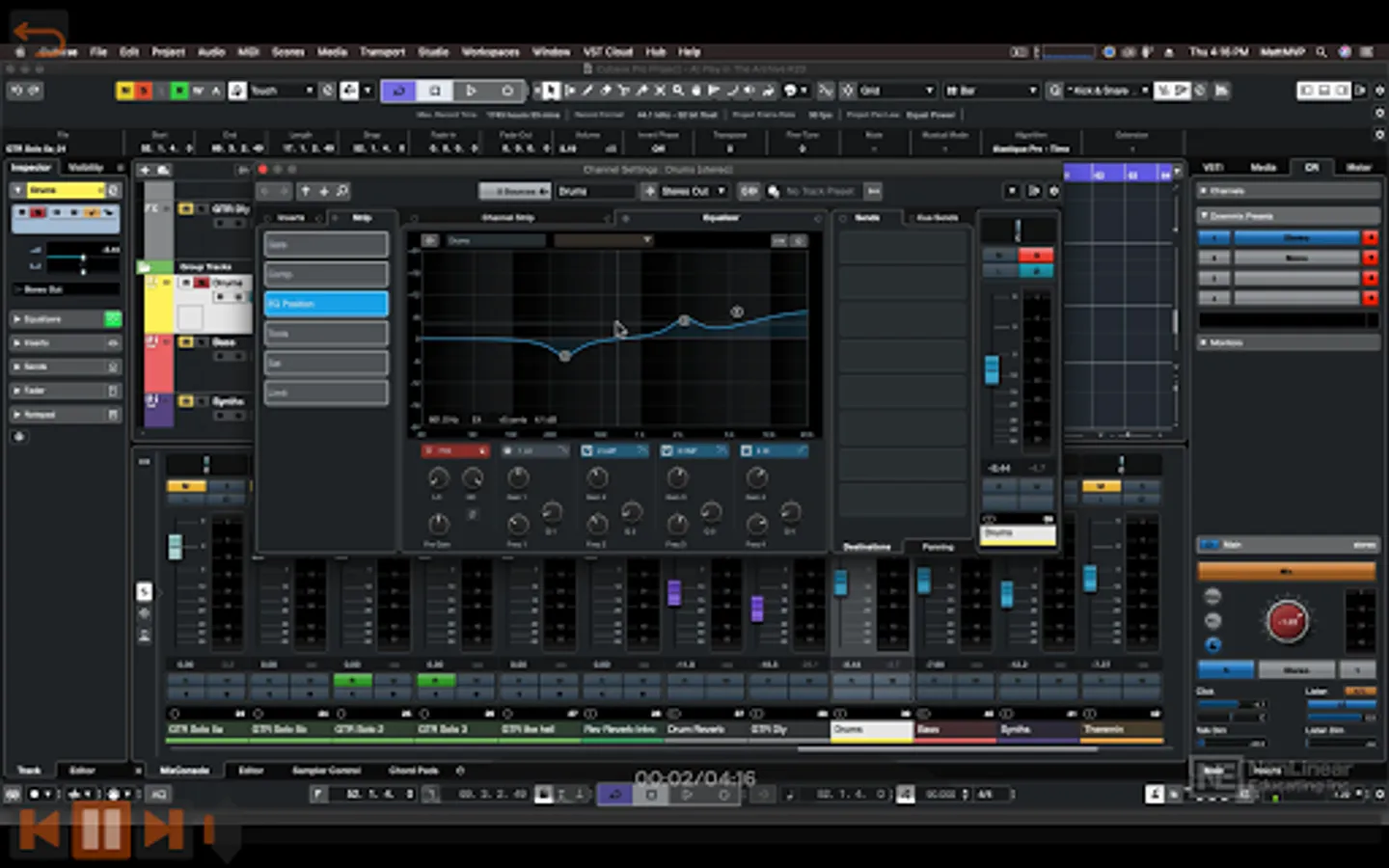Switch to the Sends tab
Screen dimensions: 1389x868
[867, 218]
